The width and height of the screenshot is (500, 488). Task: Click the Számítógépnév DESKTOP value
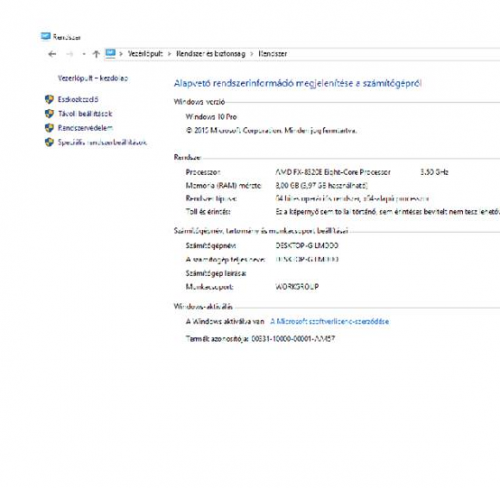pos(307,246)
